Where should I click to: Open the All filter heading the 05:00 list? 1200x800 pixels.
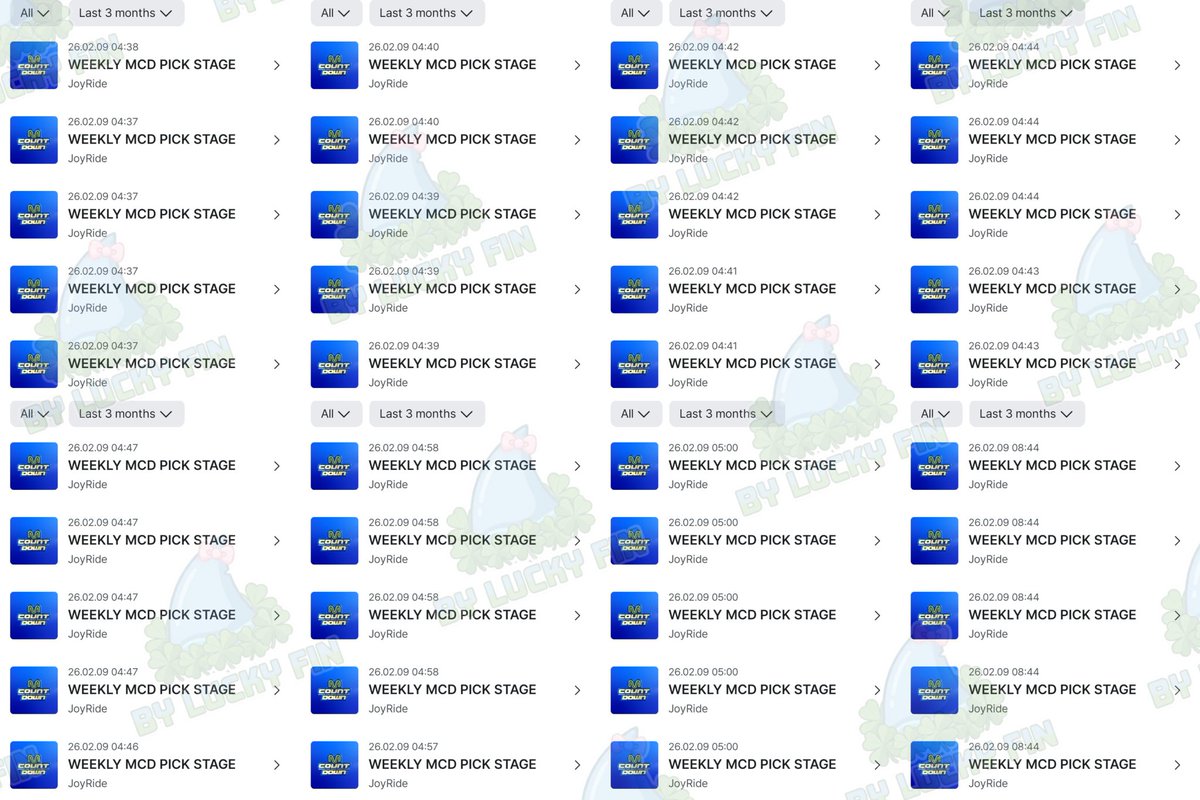635,414
